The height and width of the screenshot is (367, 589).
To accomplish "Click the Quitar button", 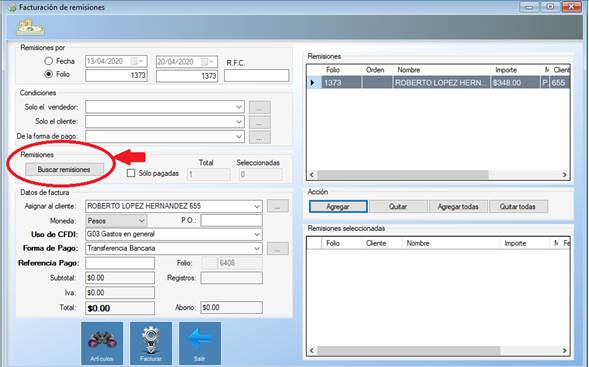I will pyautogui.click(x=398, y=207).
